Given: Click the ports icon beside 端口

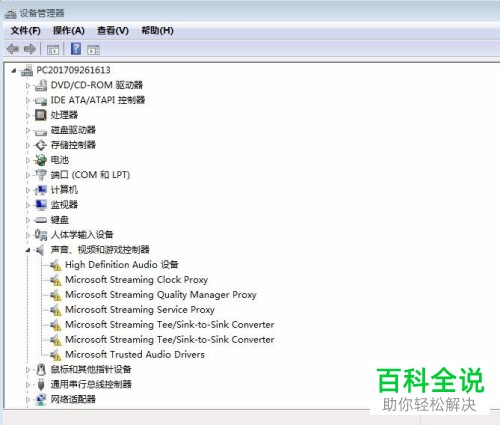Looking at the screenshot, I should pos(41,174).
